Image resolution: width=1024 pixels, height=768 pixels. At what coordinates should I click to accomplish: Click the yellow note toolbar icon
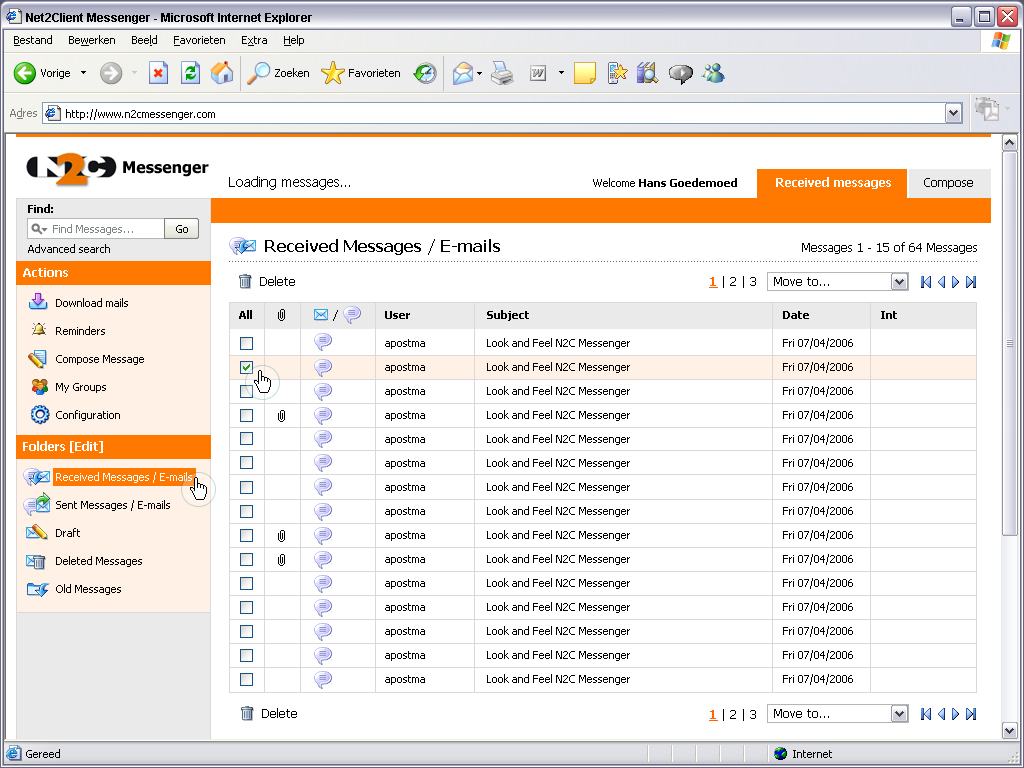(584, 73)
